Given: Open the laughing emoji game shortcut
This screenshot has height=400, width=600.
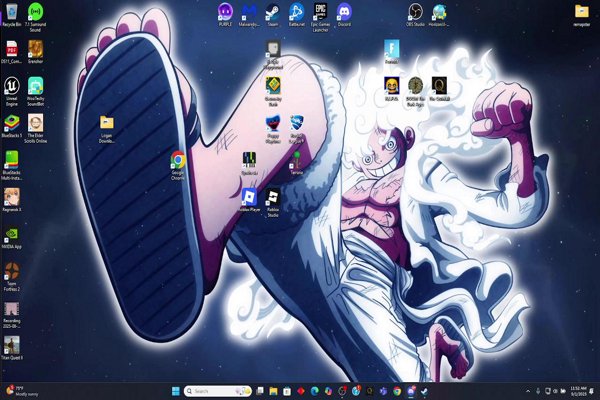Looking at the screenshot, I should [391, 89].
